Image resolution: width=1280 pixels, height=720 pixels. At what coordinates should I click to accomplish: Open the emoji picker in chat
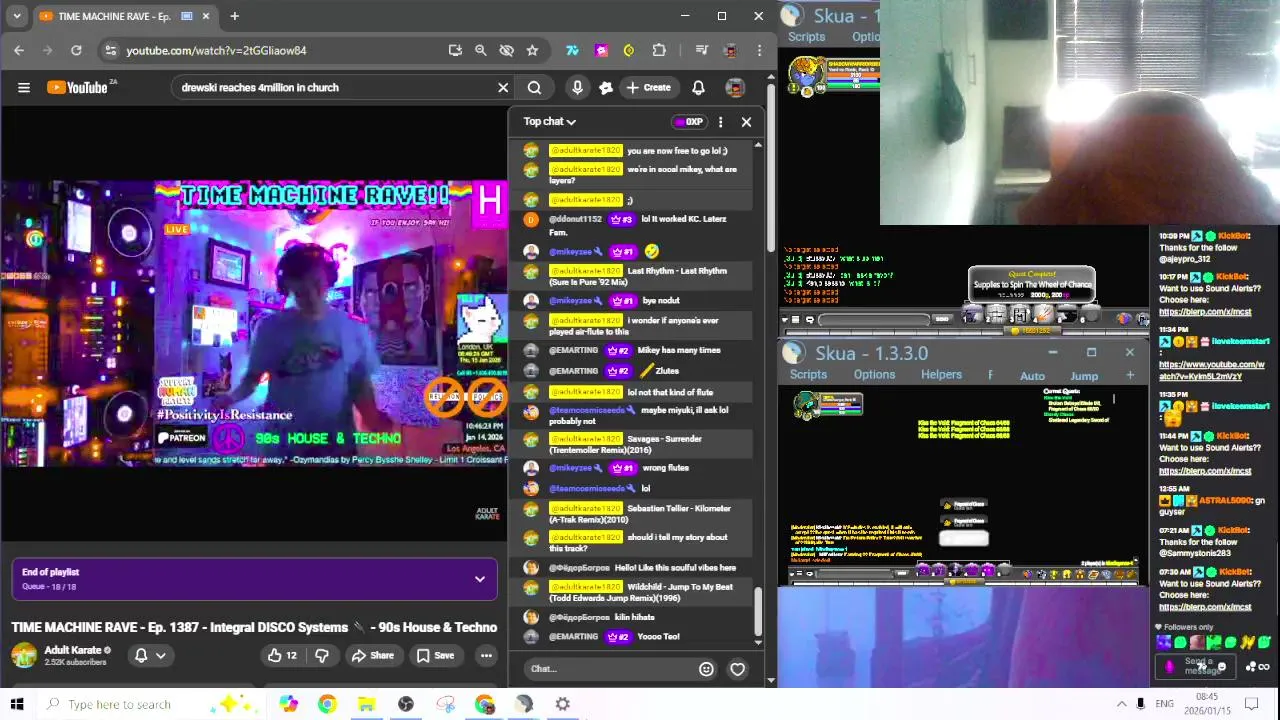(706, 669)
